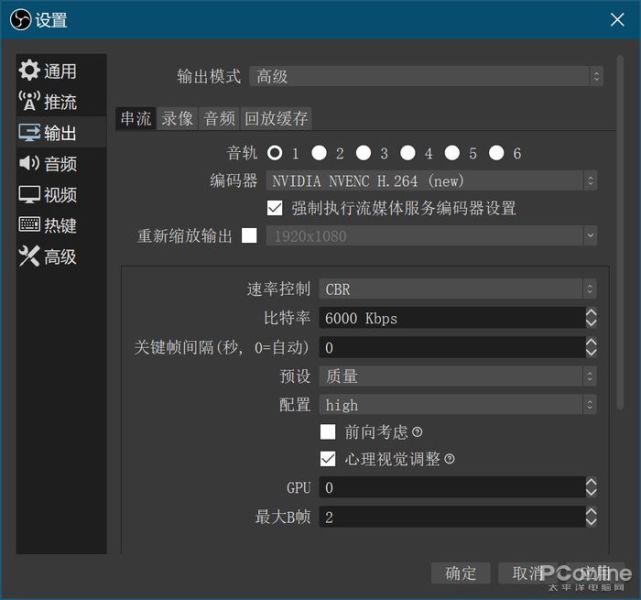The width and height of the screenshot is (641, 600).
Task: Uncheck 强制执行流媒体服务编码器设置 checkbox
Action: 275,208
